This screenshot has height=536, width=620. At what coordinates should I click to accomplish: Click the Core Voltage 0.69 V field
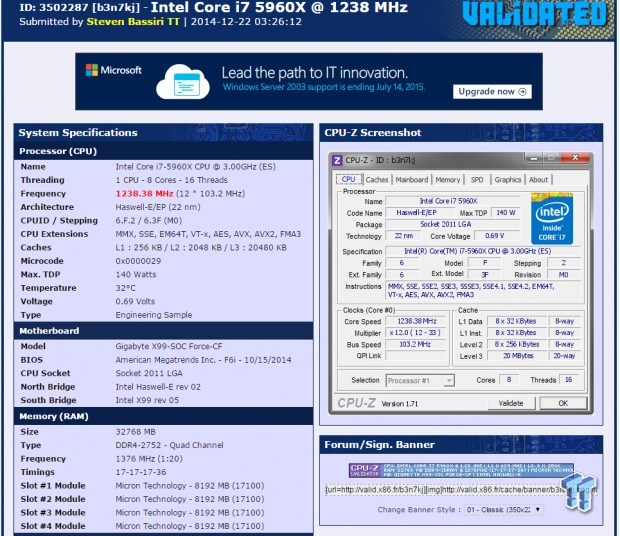pos(498,236)
